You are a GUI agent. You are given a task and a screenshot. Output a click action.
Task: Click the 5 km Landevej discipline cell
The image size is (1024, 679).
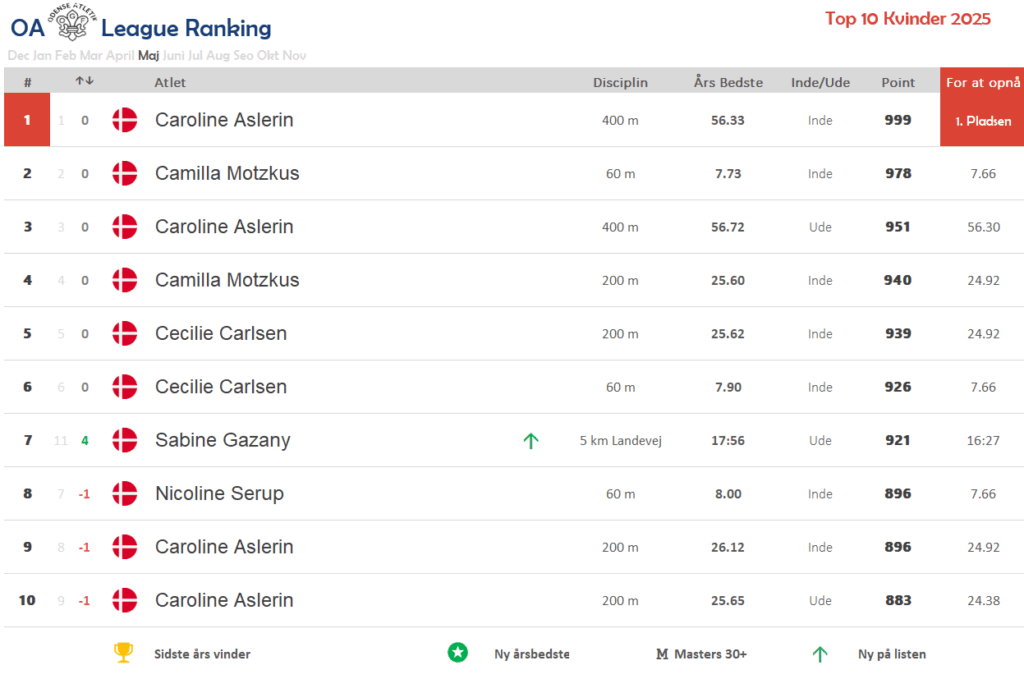tap(620, 441)
